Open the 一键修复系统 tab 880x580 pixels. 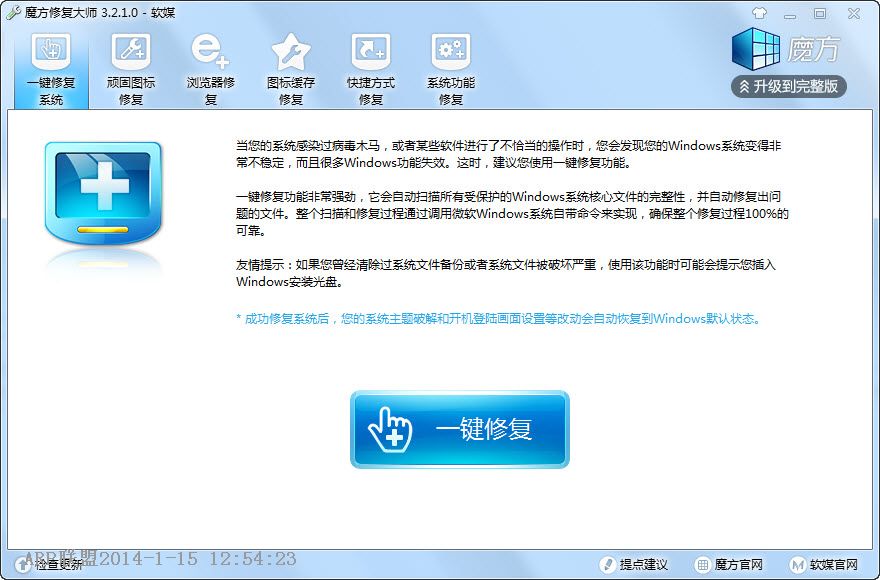(x=51, y=70)
